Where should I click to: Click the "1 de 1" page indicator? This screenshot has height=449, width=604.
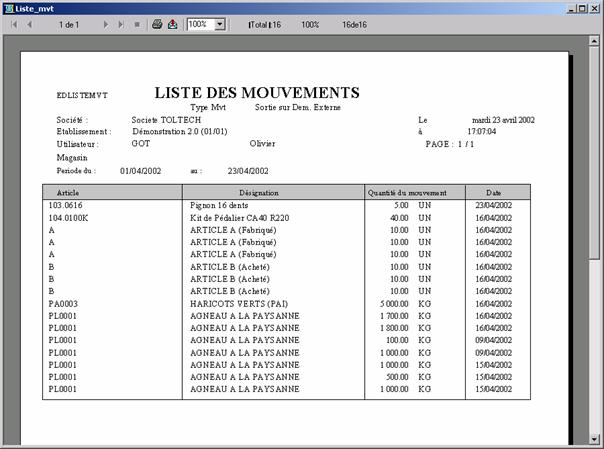pos(69,23)
